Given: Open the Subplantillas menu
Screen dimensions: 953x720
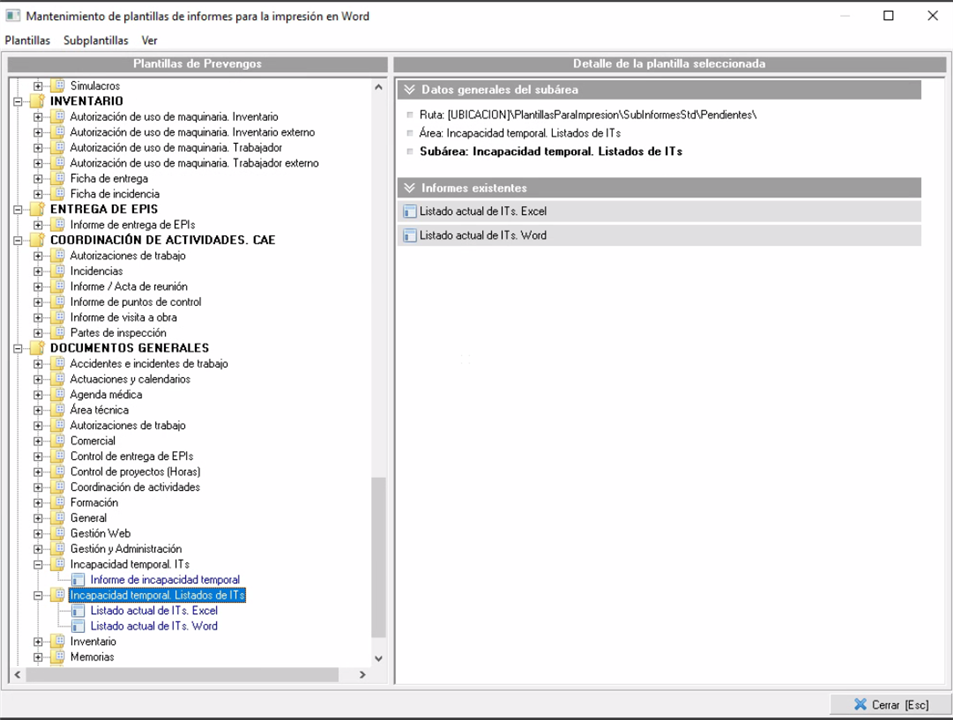Looking at the screenshot, I should (x=95, y=41).
